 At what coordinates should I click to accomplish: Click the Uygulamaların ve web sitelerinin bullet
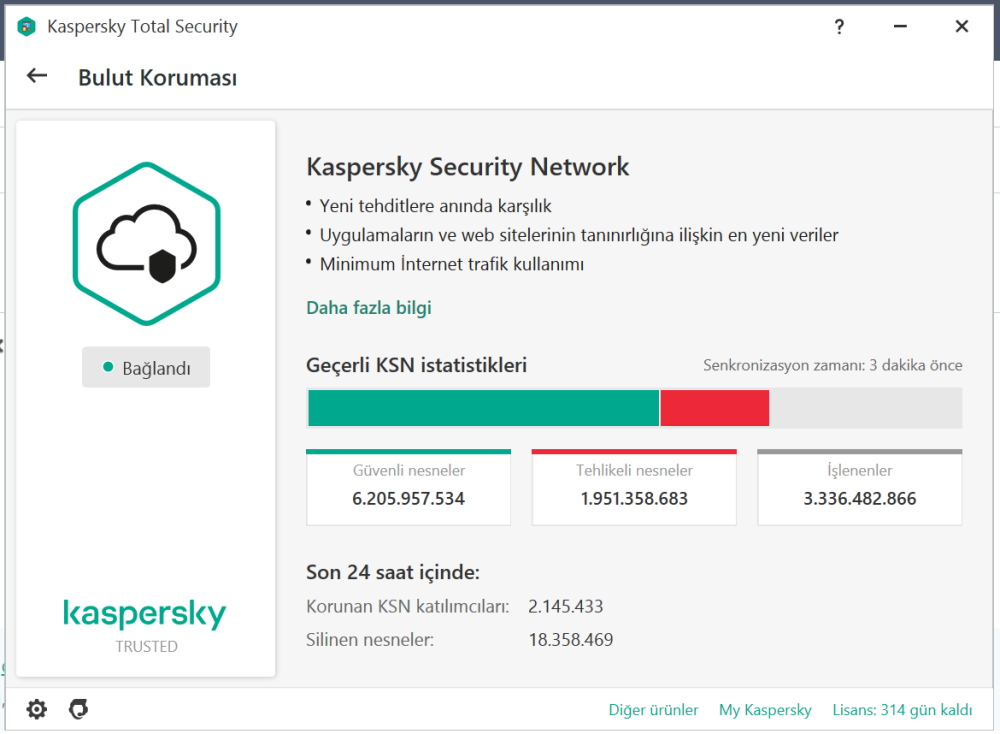click(579, 235)
